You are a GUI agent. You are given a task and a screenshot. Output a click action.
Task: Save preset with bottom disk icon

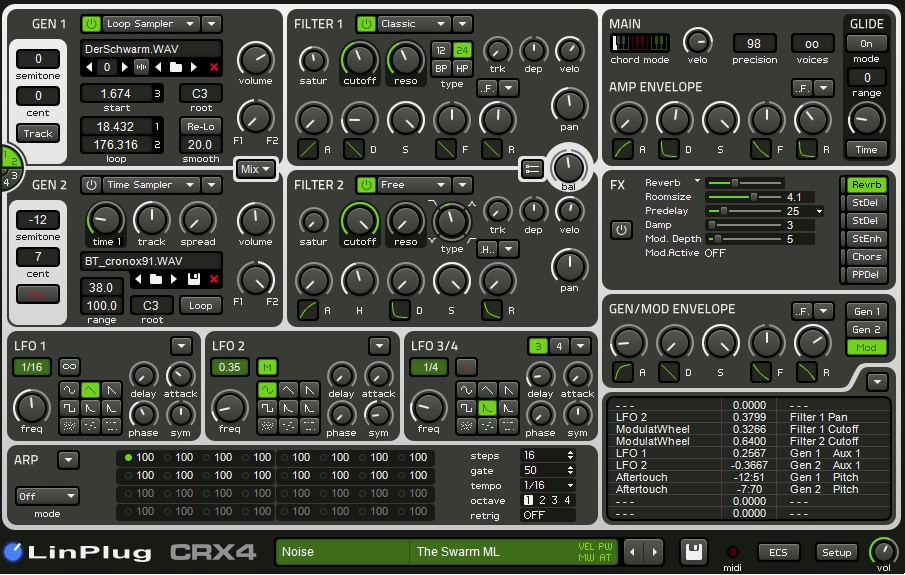coord(694,551)
